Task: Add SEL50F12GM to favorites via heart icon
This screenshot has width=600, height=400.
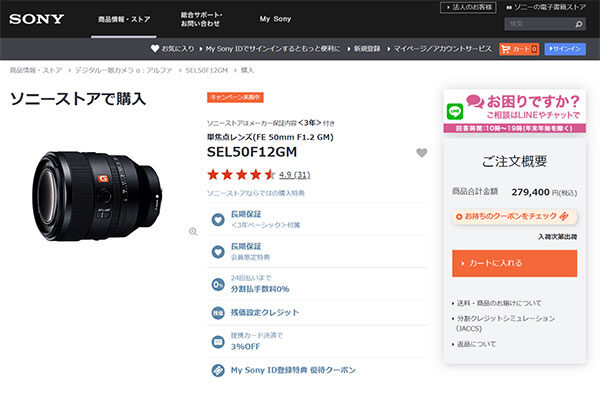Action: click(x=422, y=153)
